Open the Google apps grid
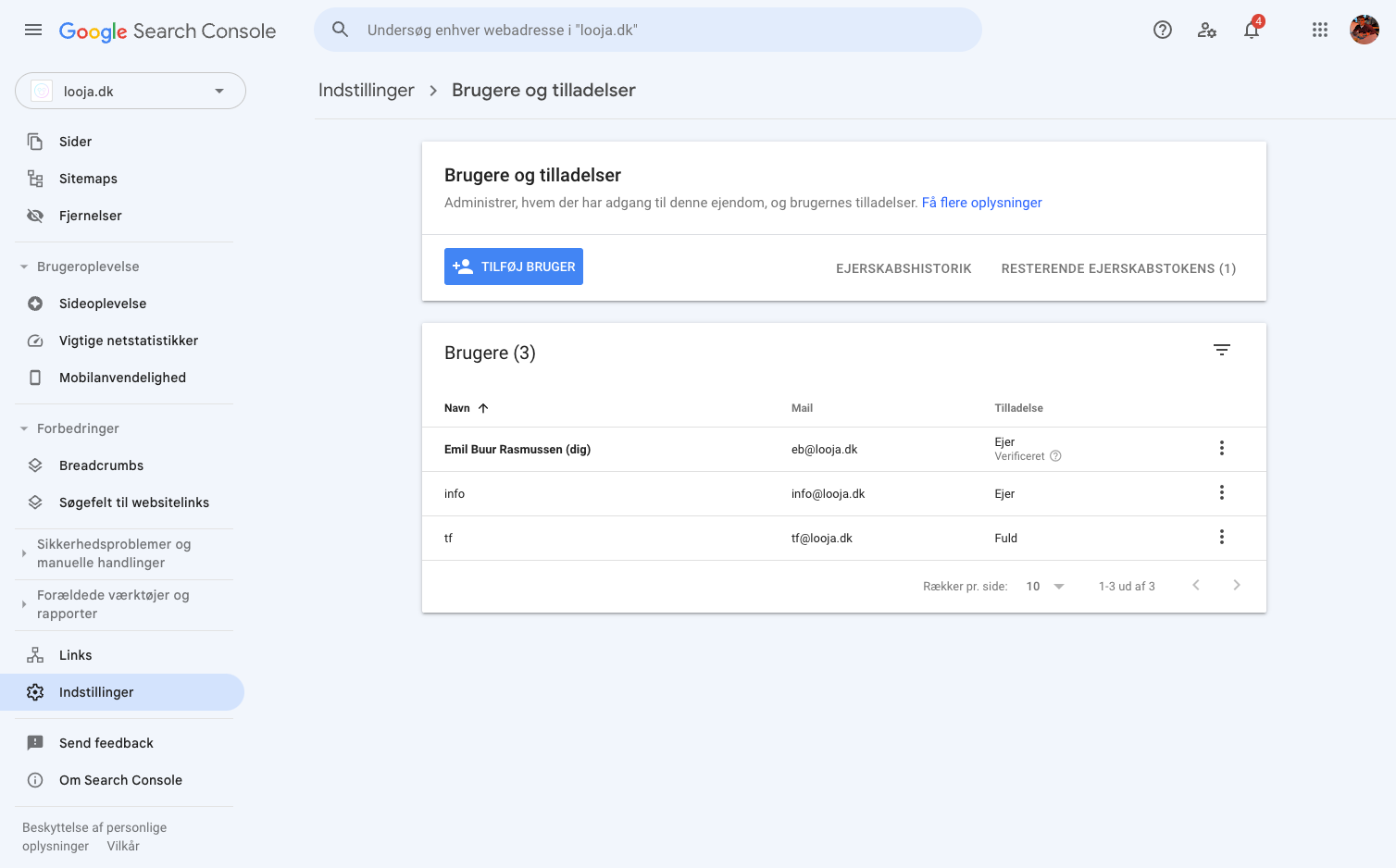Viewport: 1396px width, 868px height. (1320, 30)
